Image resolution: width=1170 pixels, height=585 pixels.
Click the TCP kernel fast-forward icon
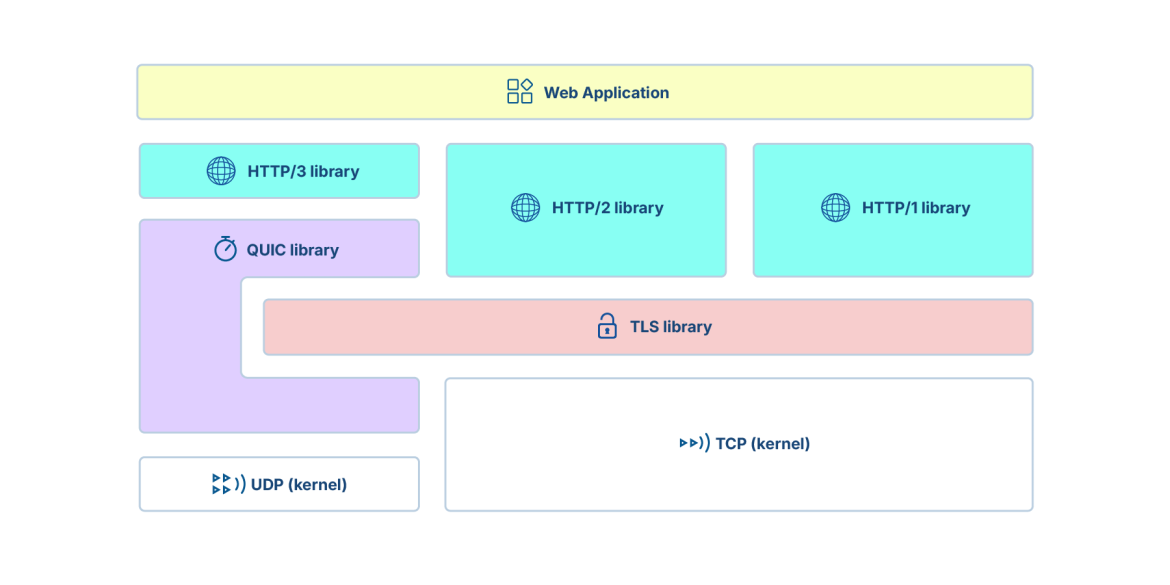[694, 443]
